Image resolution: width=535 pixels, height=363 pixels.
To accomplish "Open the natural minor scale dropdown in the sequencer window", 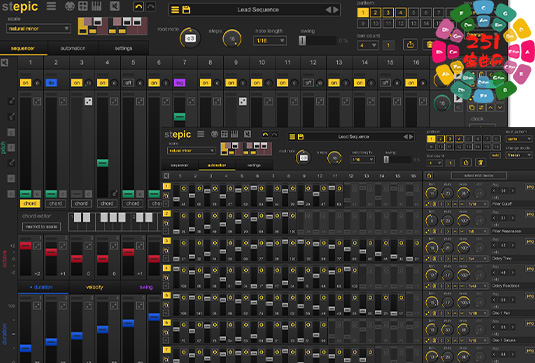I will click(x=38, y=28).
